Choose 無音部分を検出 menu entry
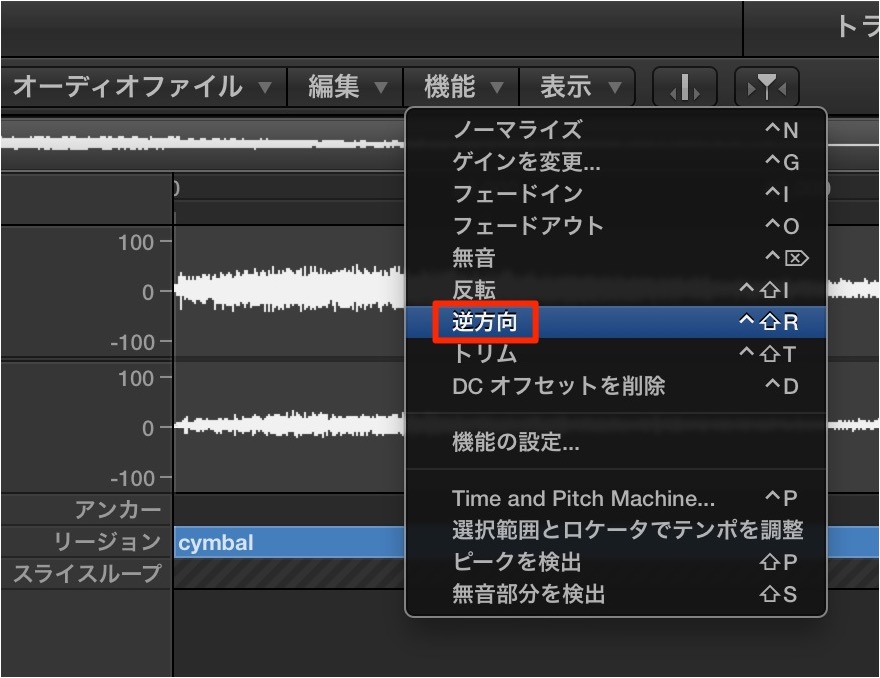 click(x=616, y=594)
